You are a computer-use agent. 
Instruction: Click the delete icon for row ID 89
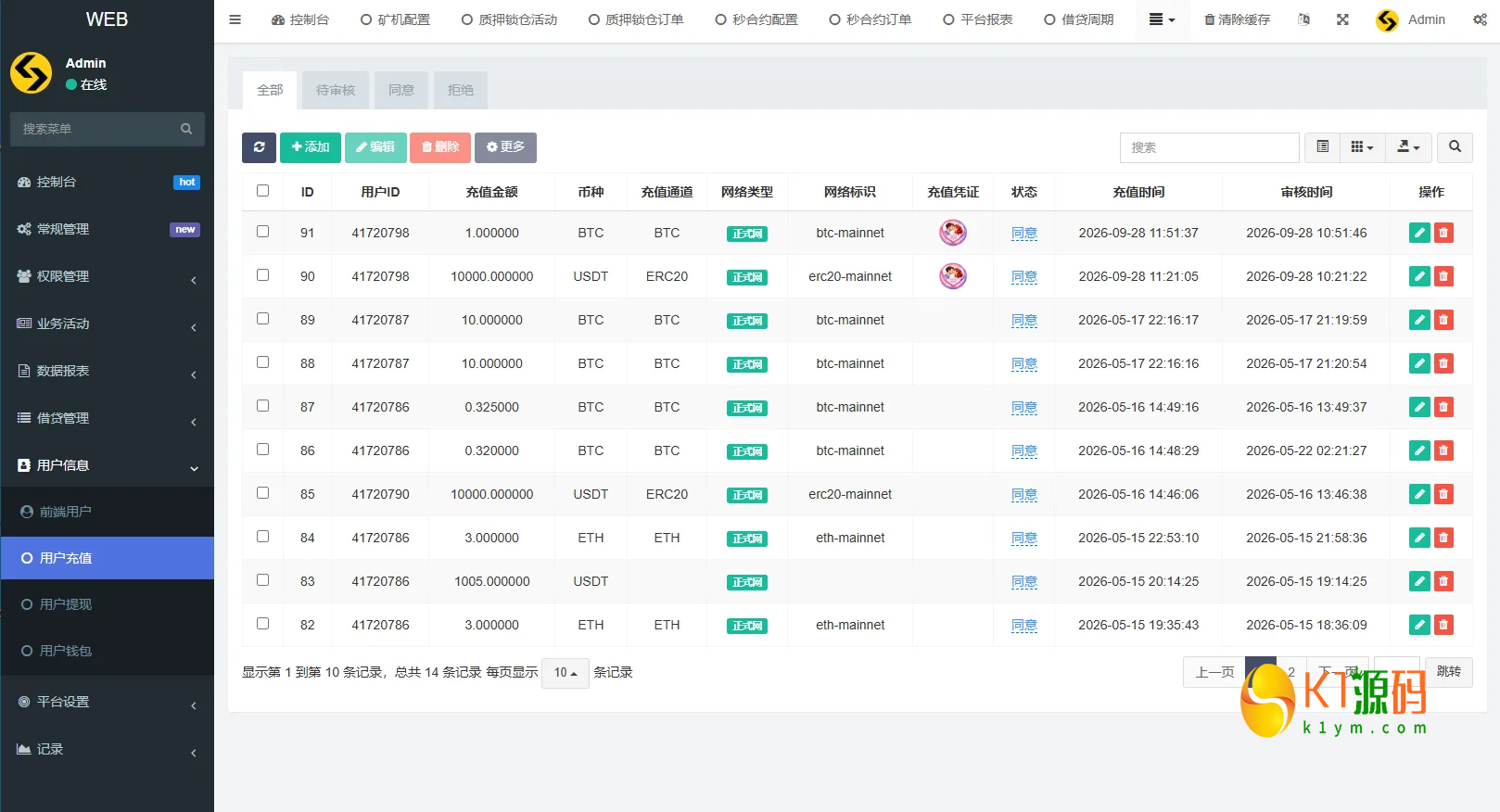click(x=1443, y=320)
